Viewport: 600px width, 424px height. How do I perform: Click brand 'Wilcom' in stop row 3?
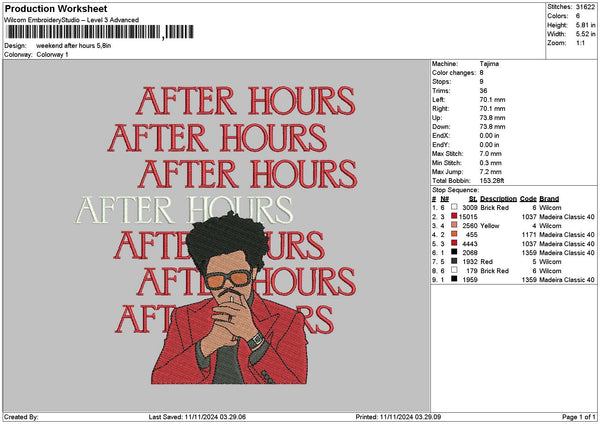(x=550, y=226)
